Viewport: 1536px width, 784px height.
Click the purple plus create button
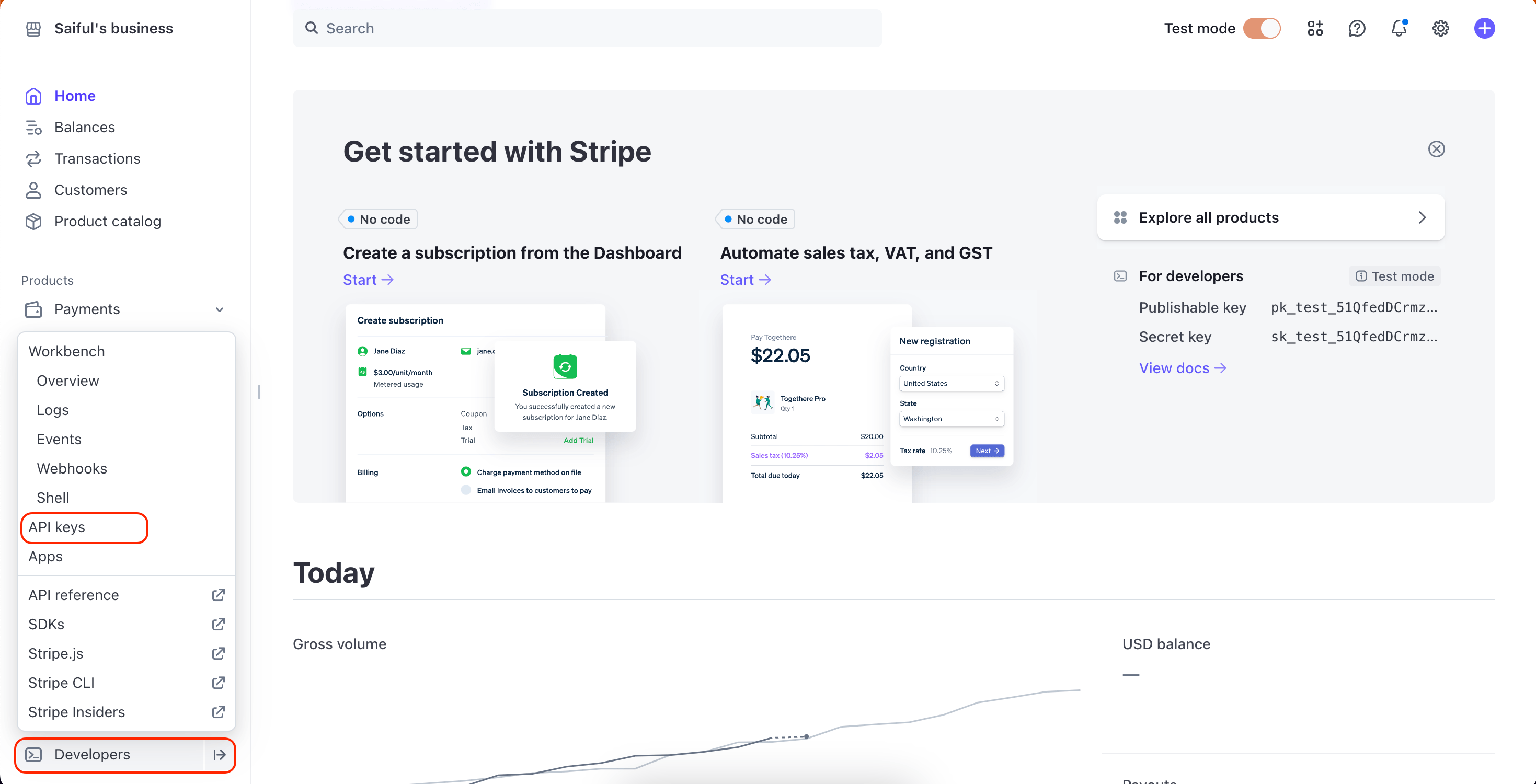click(x=1484, y=28)
